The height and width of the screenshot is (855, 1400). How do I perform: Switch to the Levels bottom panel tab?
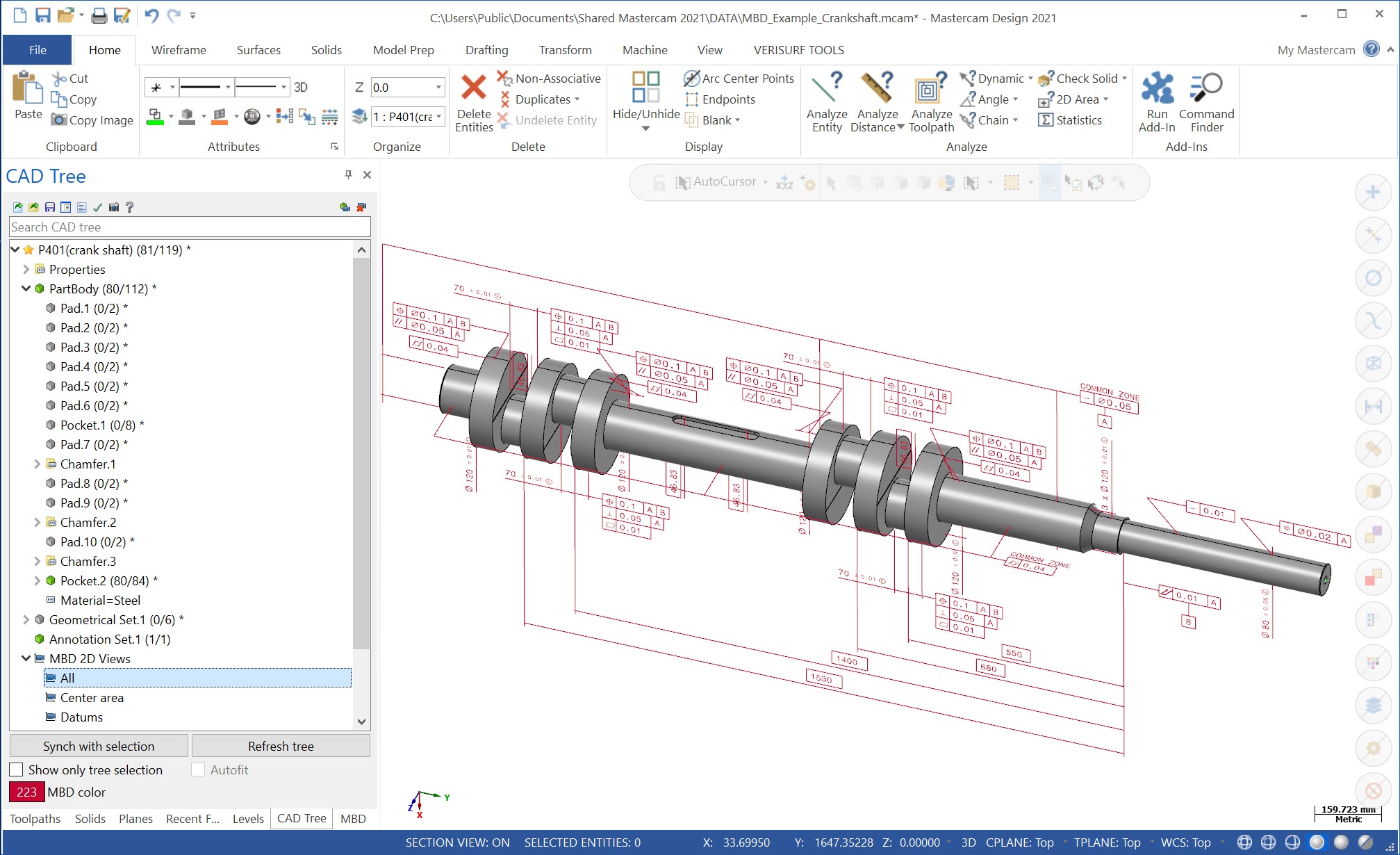[248, 819]
